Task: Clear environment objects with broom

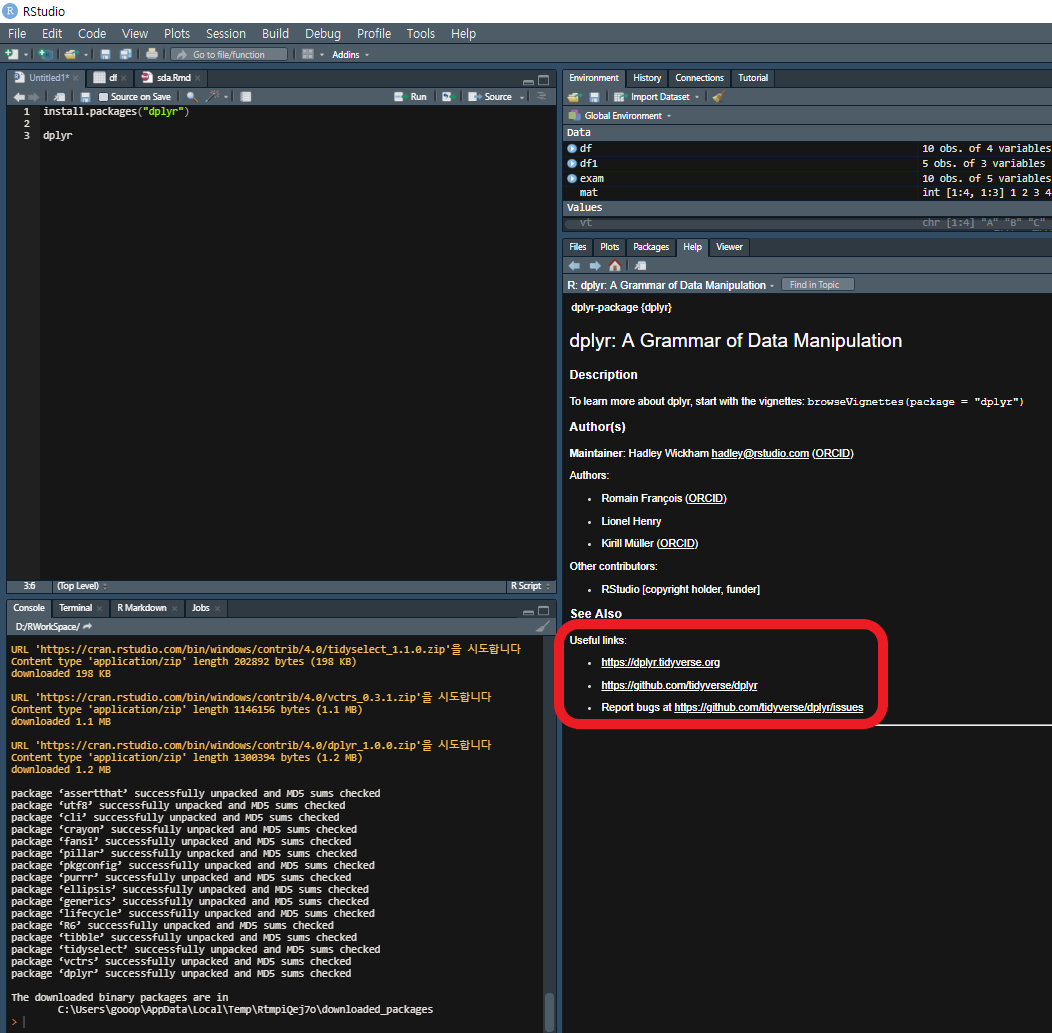Action: [x=719, y=97]
